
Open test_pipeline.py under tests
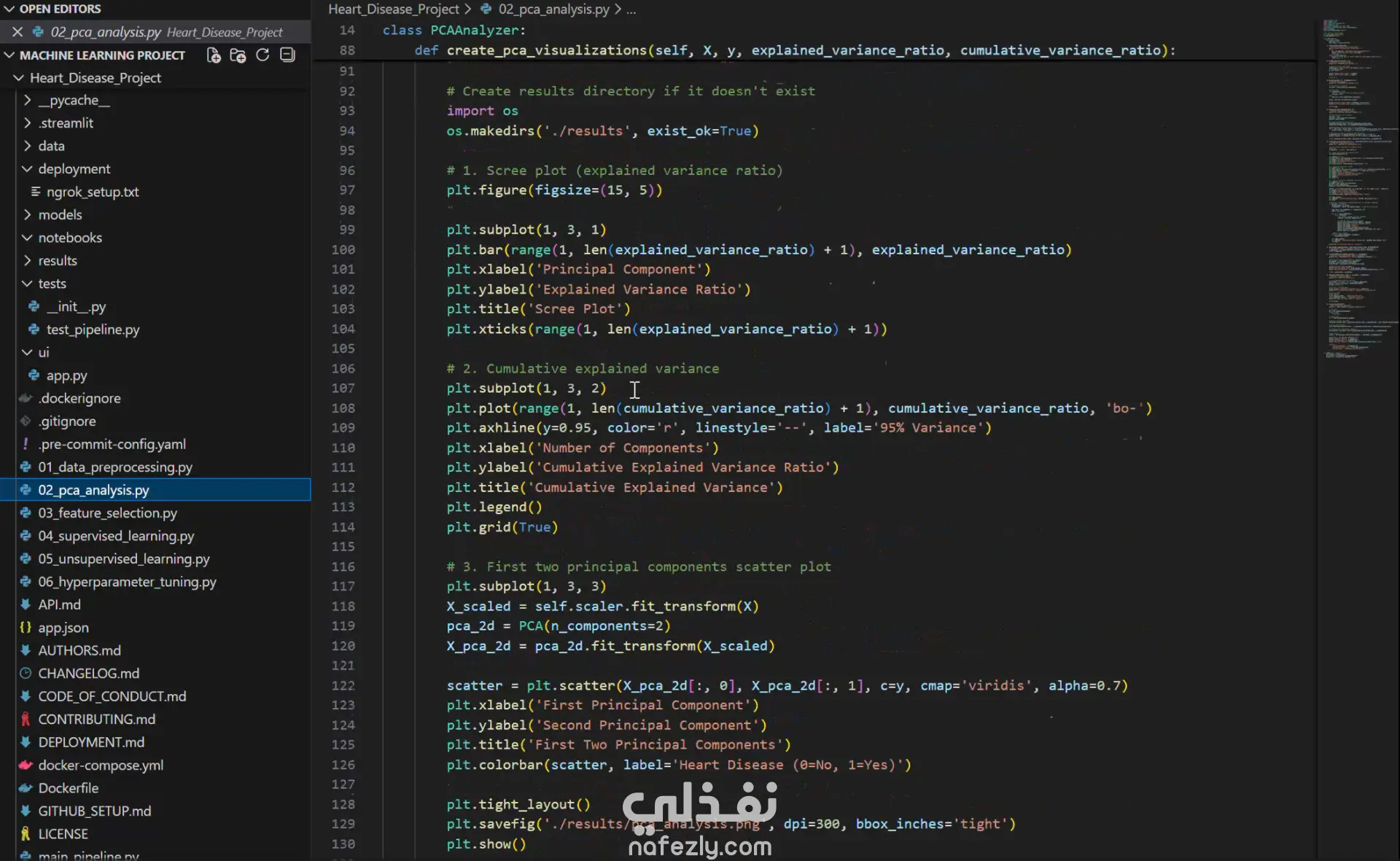click(x=93, y=330)
